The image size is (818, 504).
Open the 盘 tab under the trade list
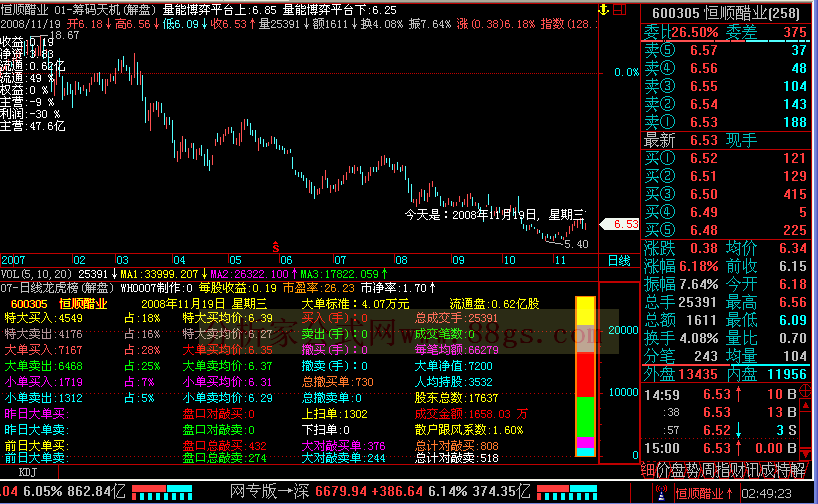click(678, 471)
